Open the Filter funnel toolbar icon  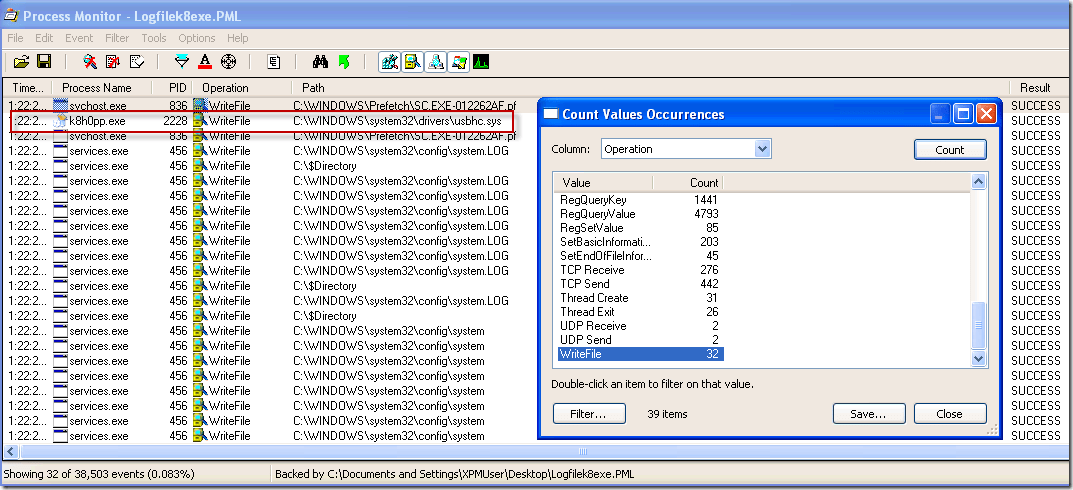click(x=181, y=62)
